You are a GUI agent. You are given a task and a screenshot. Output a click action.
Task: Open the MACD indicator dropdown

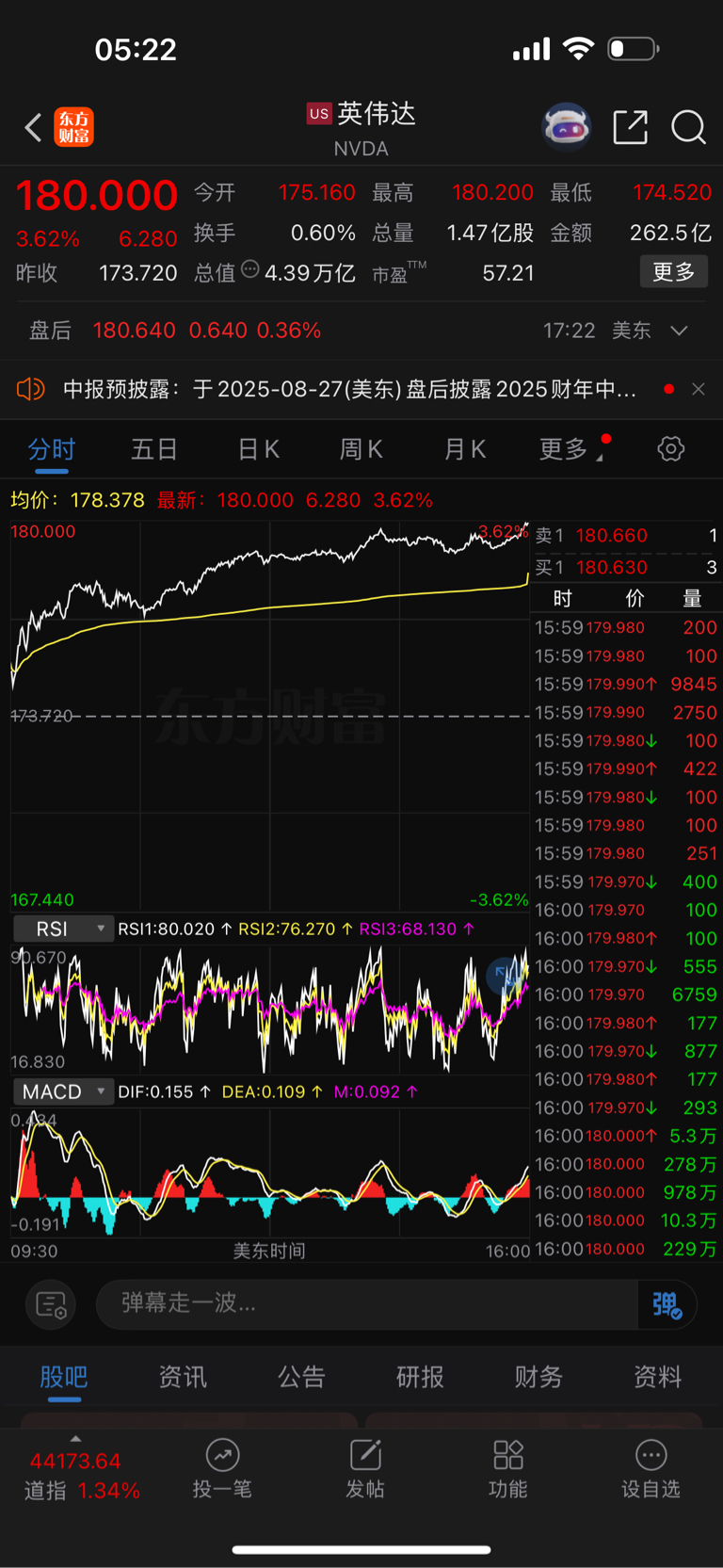64,1091
